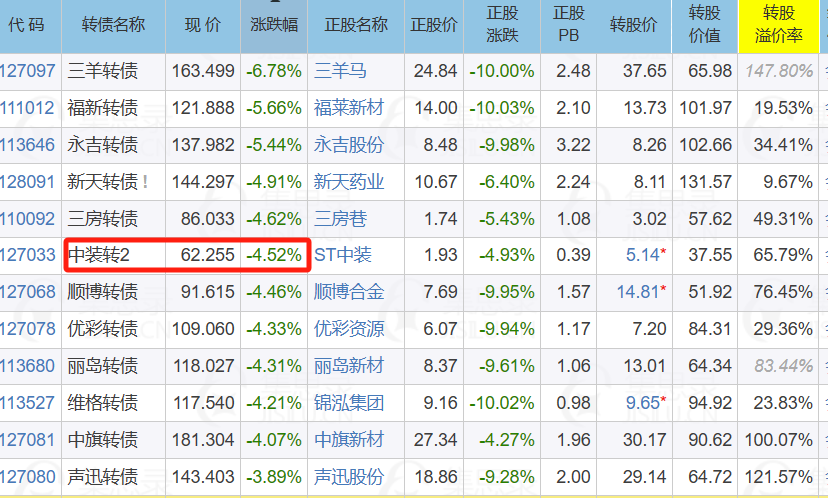Sort by 现价 column header
This screenshot has height=498, width=828.
(203, 25)
